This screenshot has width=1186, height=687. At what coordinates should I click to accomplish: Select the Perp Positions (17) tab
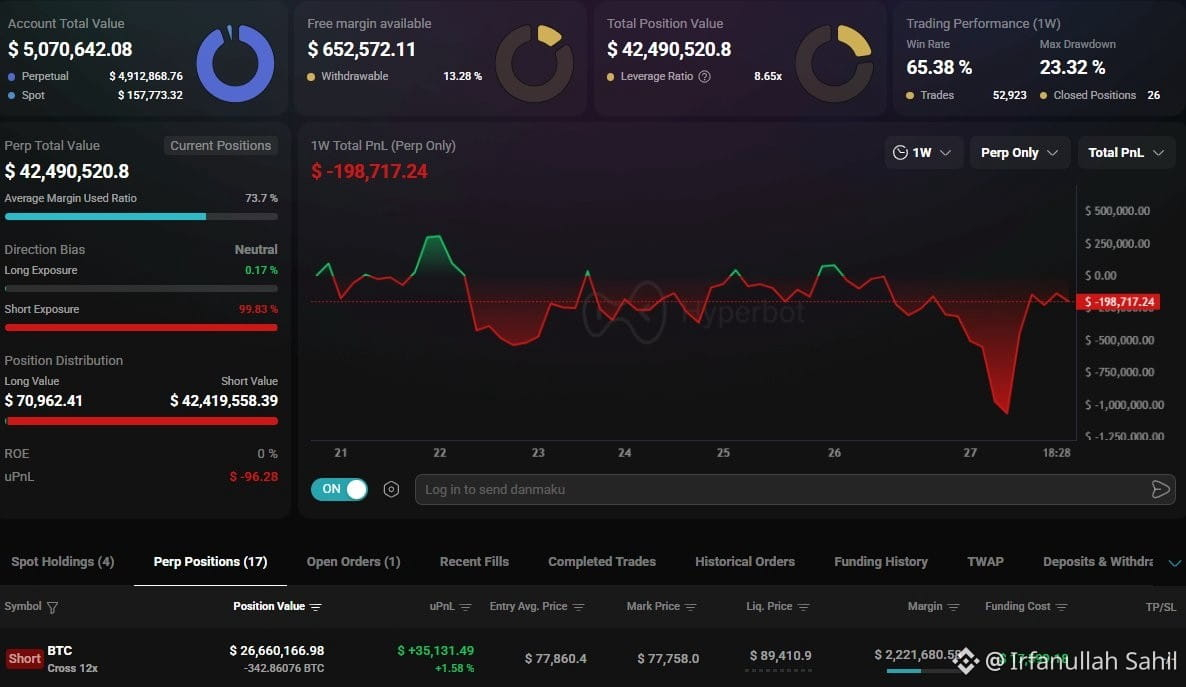210,561
